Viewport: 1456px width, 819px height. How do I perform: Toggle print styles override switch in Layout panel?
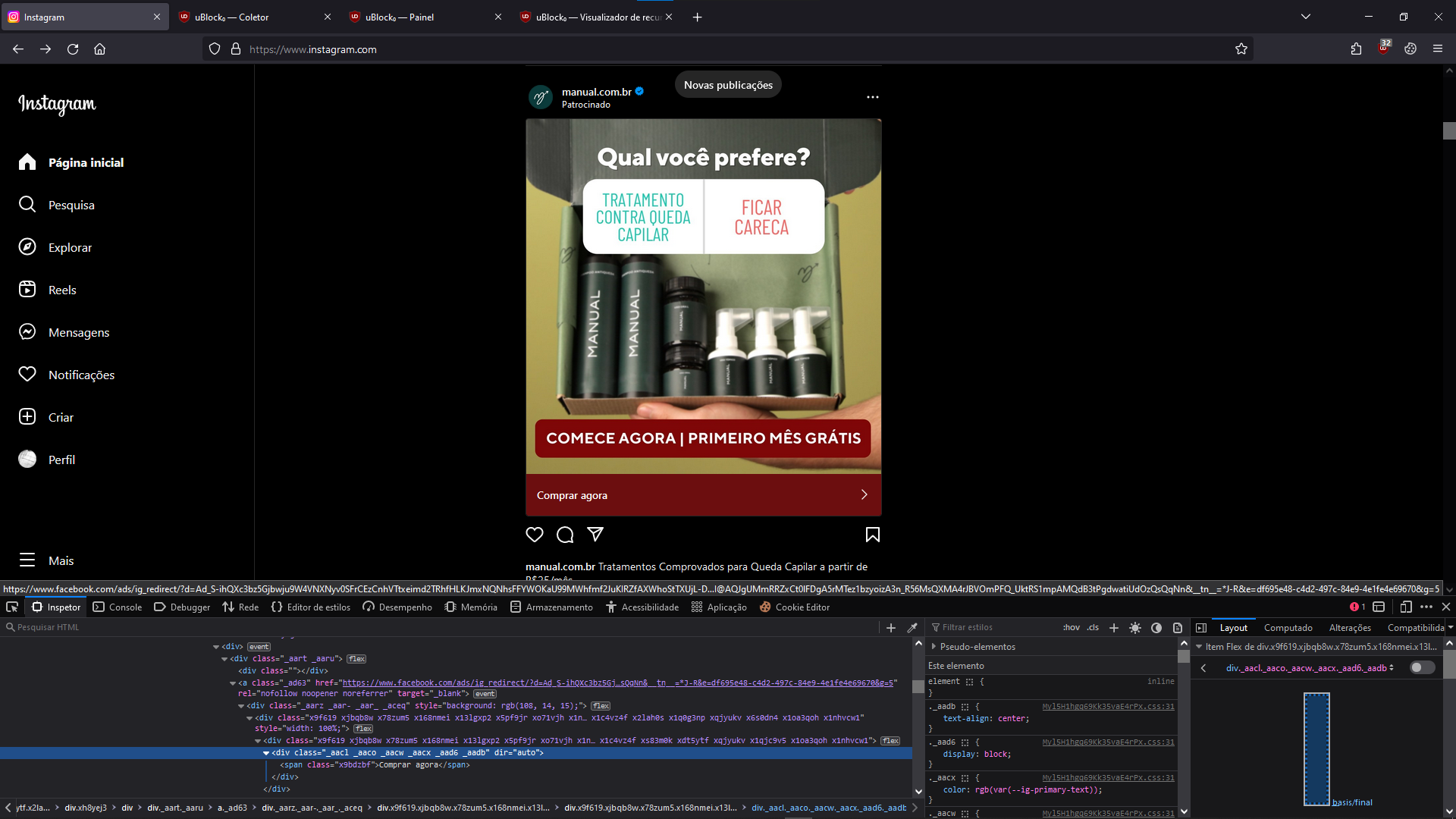pos(1422,667)
